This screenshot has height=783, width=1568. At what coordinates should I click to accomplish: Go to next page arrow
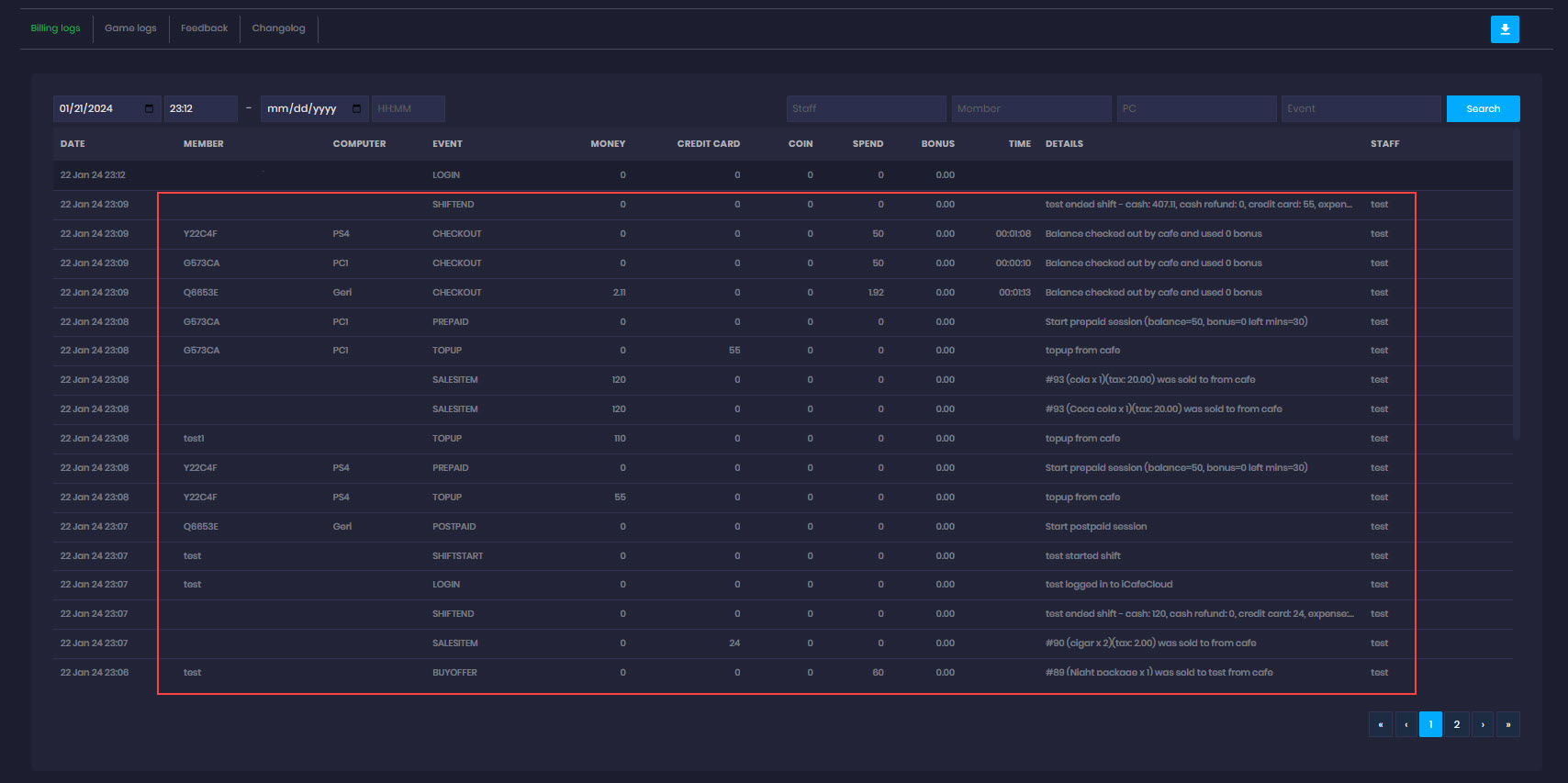point(1482,724)
